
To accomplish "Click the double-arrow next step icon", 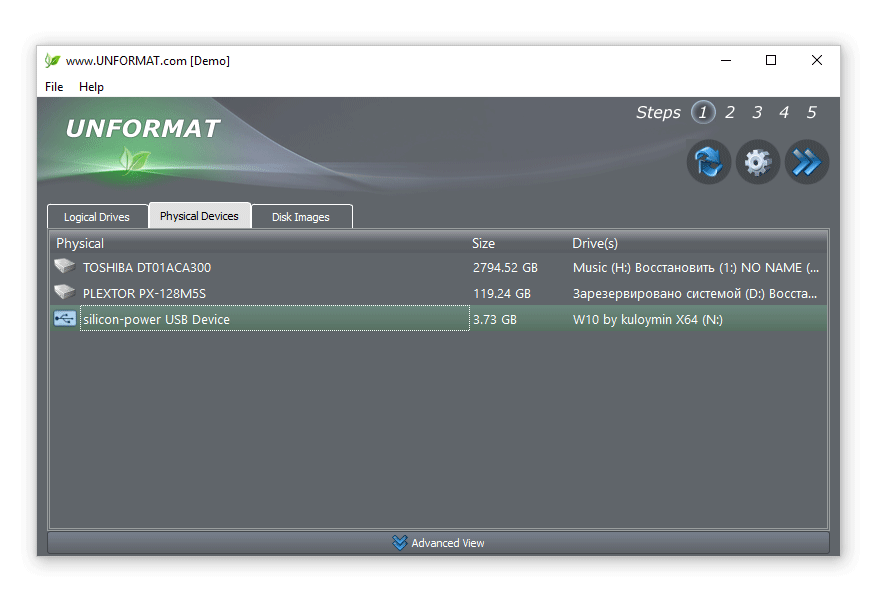I will pyautogui.click(x=806, y=161).
